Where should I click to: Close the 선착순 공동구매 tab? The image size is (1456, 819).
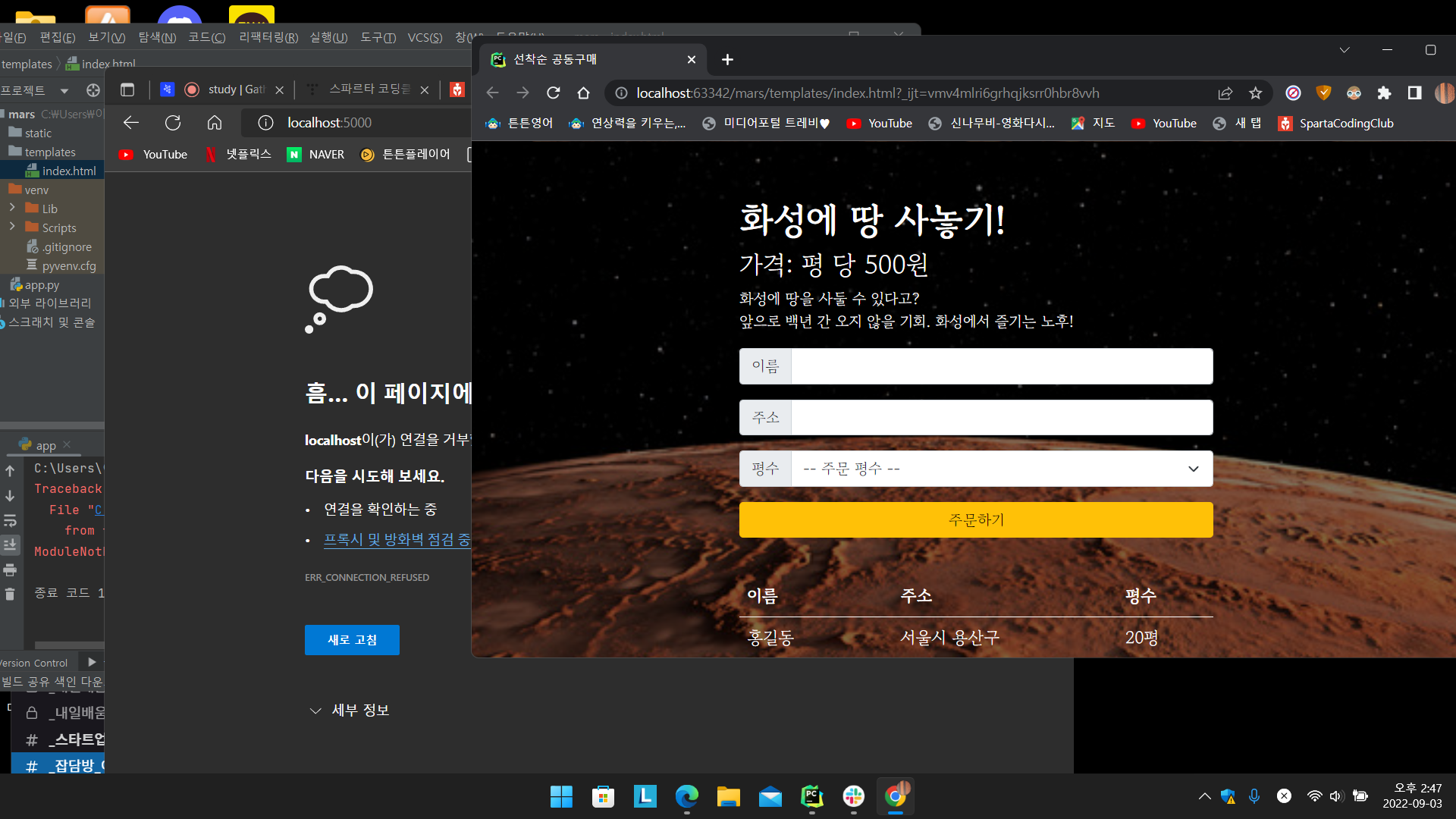point(691,59)
